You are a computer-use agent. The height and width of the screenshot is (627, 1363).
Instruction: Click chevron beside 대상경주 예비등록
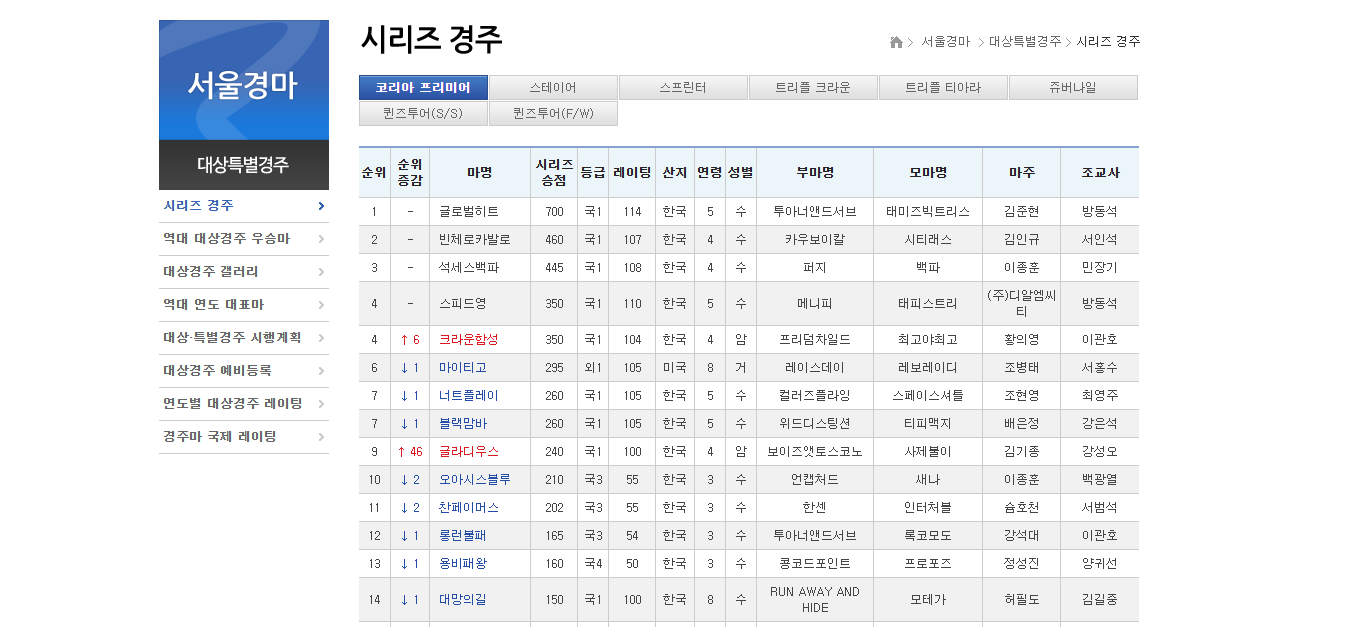321,371
